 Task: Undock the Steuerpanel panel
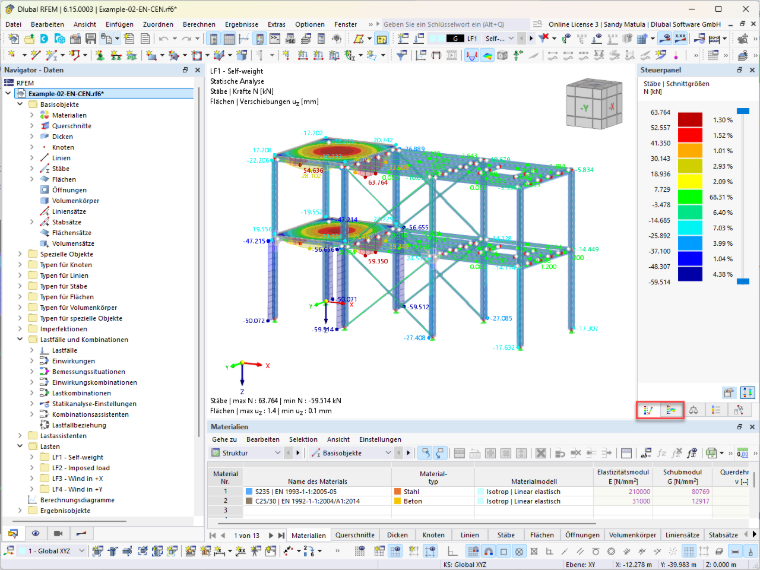[x=740, y=70]
